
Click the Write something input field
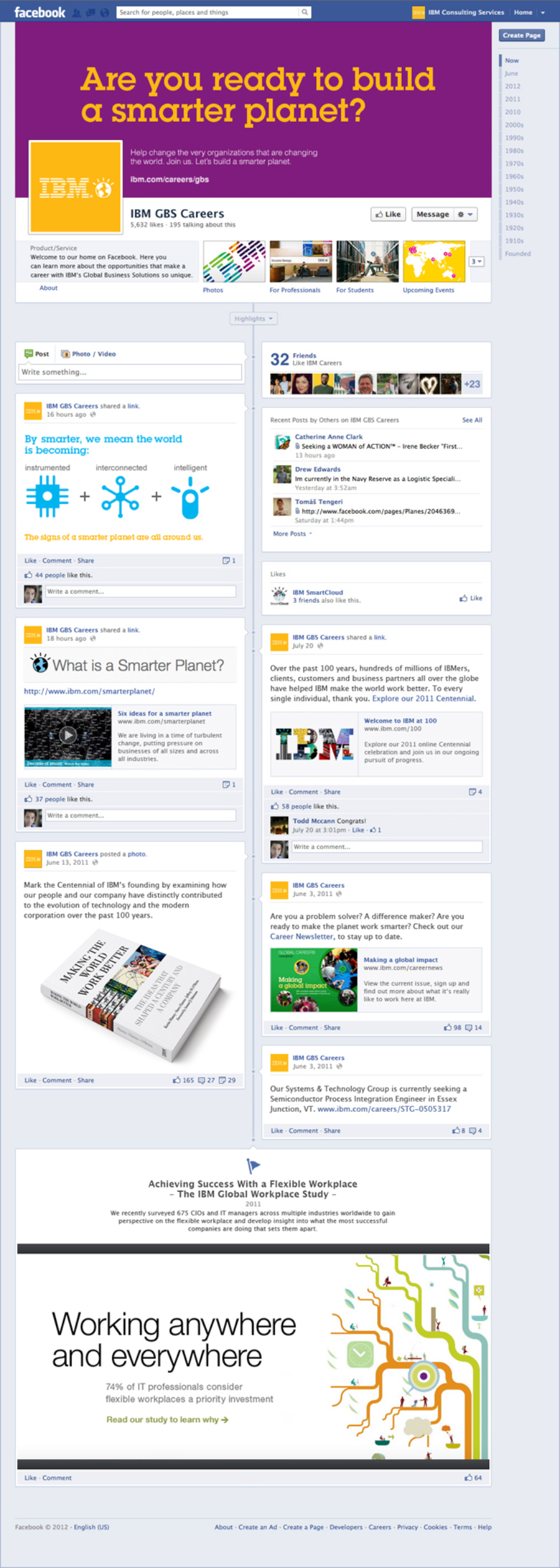click(130, 372)
